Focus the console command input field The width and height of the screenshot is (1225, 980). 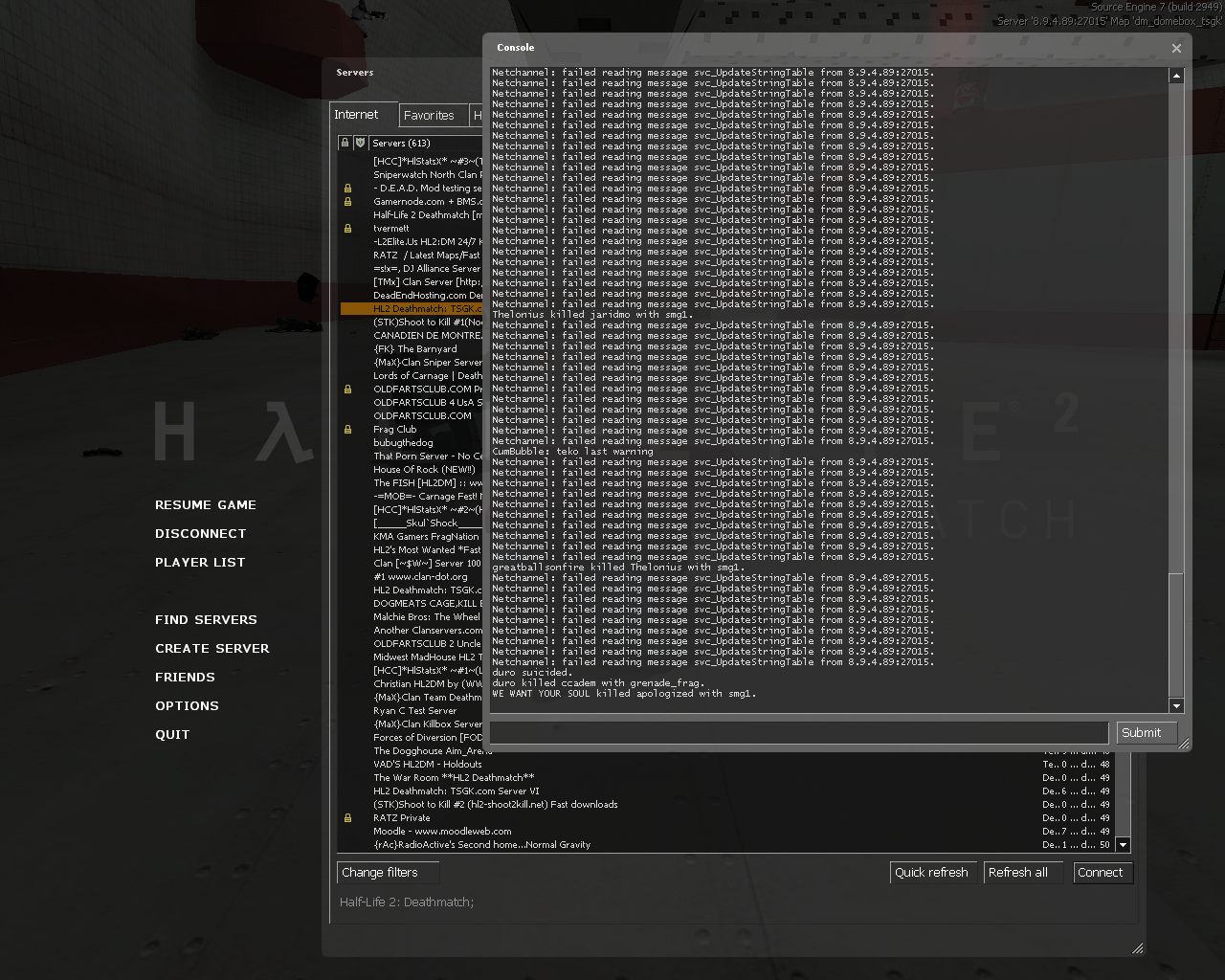click(x=798, y=733)
